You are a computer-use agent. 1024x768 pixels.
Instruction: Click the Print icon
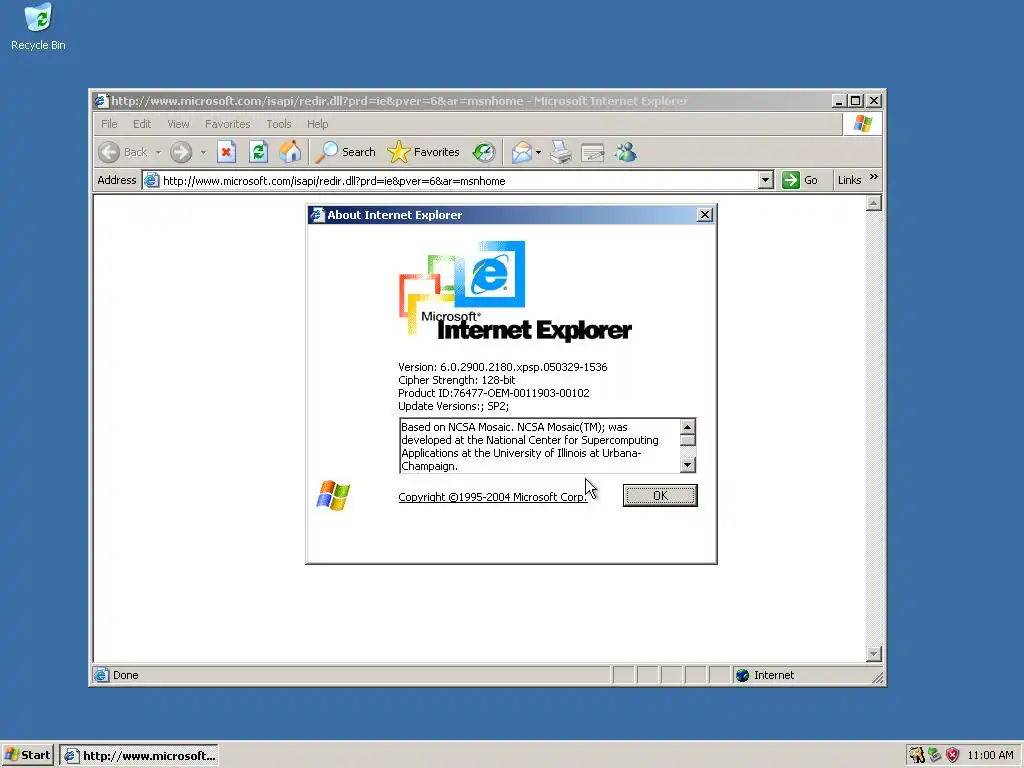[560, 152]
